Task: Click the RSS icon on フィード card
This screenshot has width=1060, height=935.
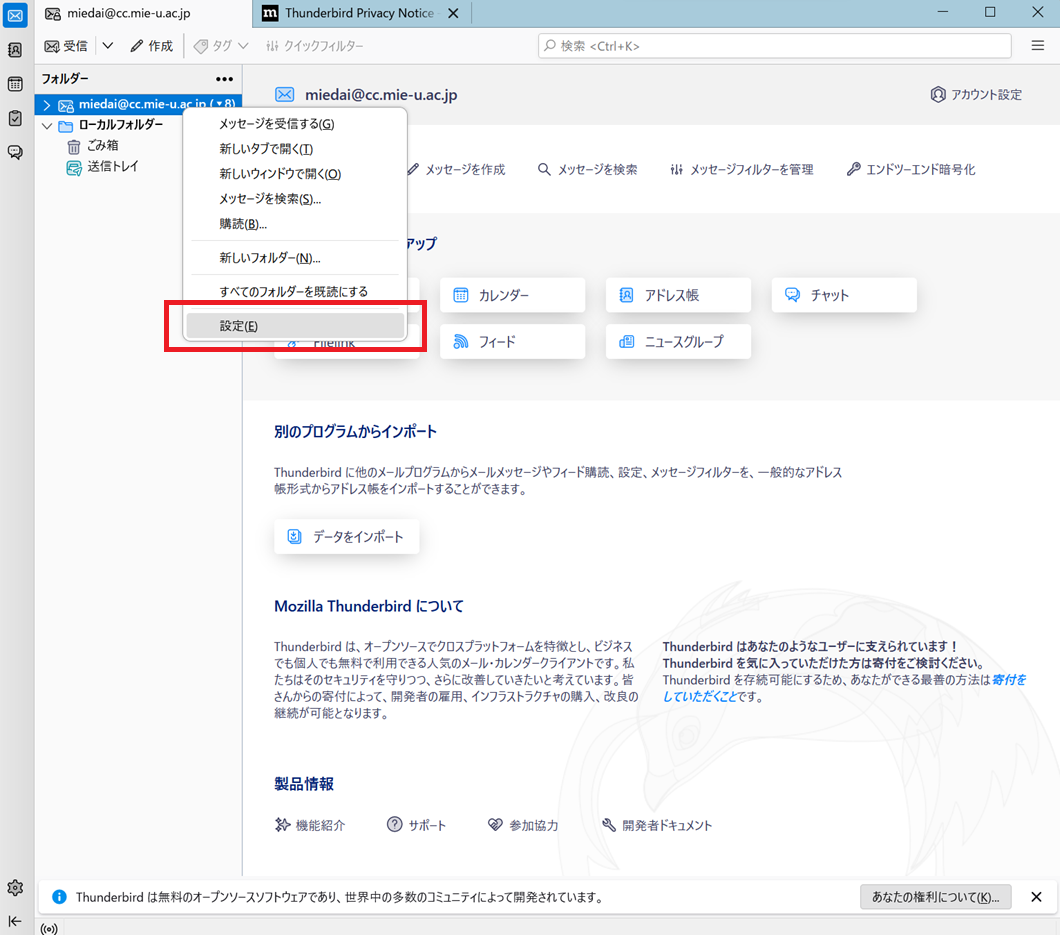Action: click(461, 342)
